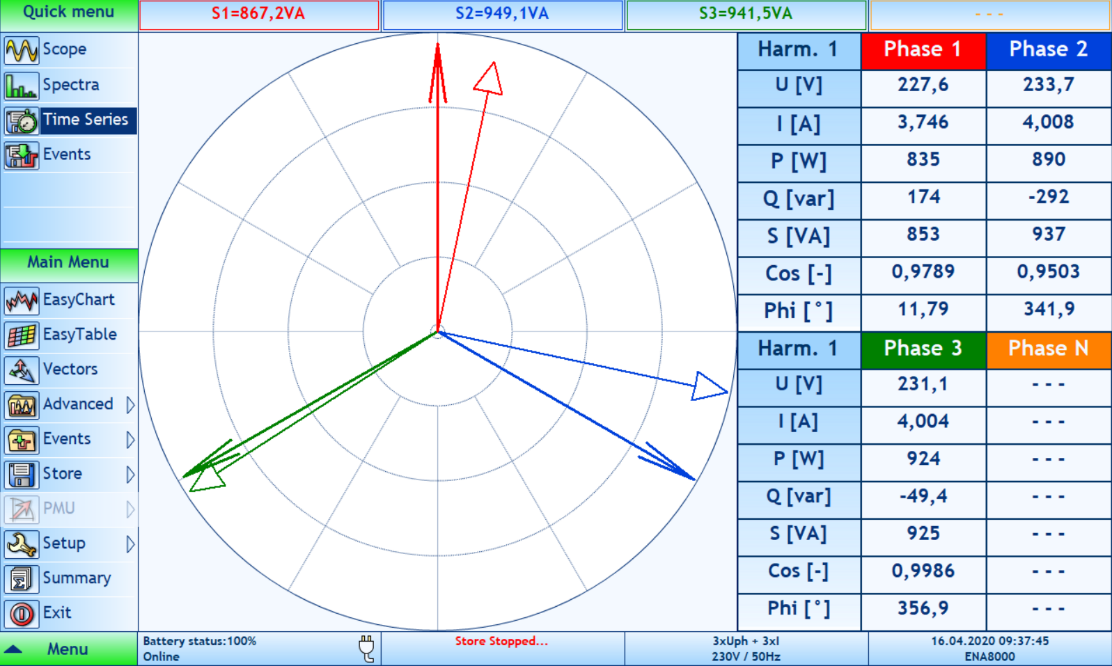The height and width of the screenshot is (666, 1112).
Task: Select the orange Phase N header
Action: pyautogui.click(x=1048, y=348)
